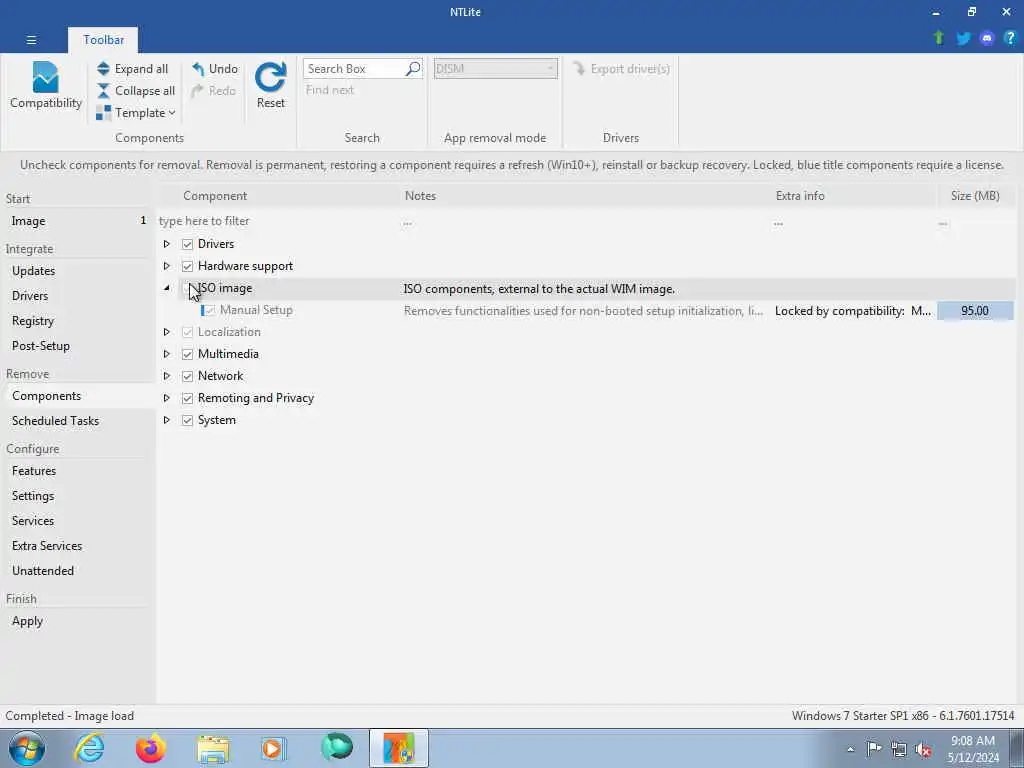Expand the Hardware support node
This screenshot has height=768, width=1024.
167,266
